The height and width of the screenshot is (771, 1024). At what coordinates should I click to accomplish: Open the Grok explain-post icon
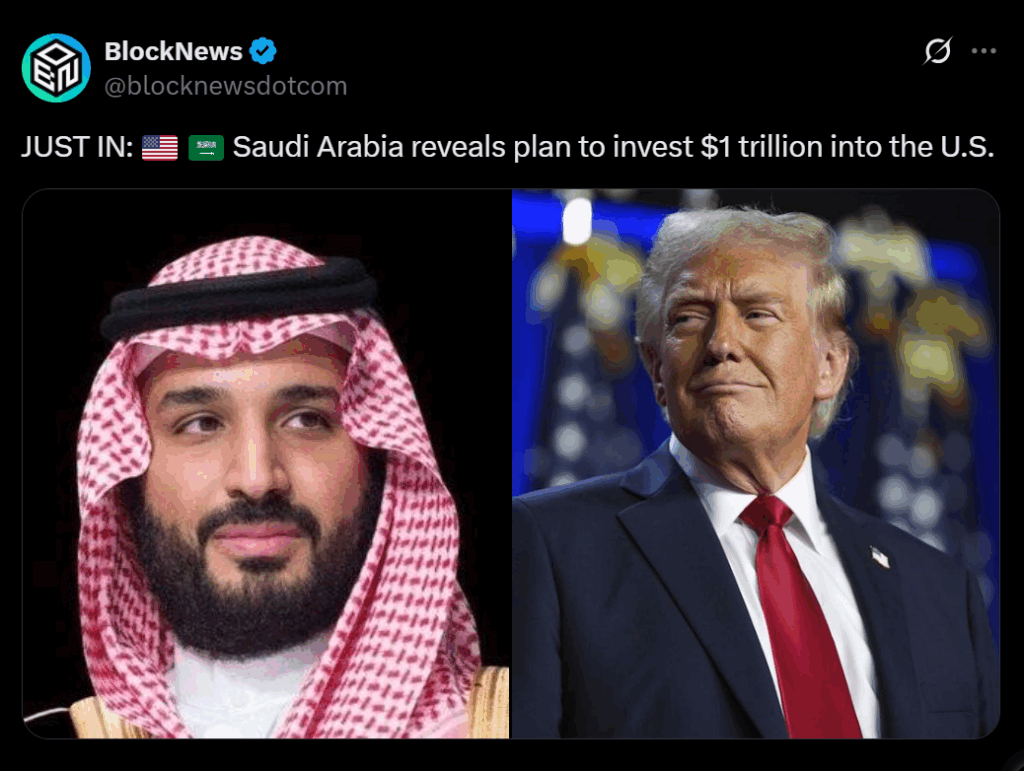[938, 50]
